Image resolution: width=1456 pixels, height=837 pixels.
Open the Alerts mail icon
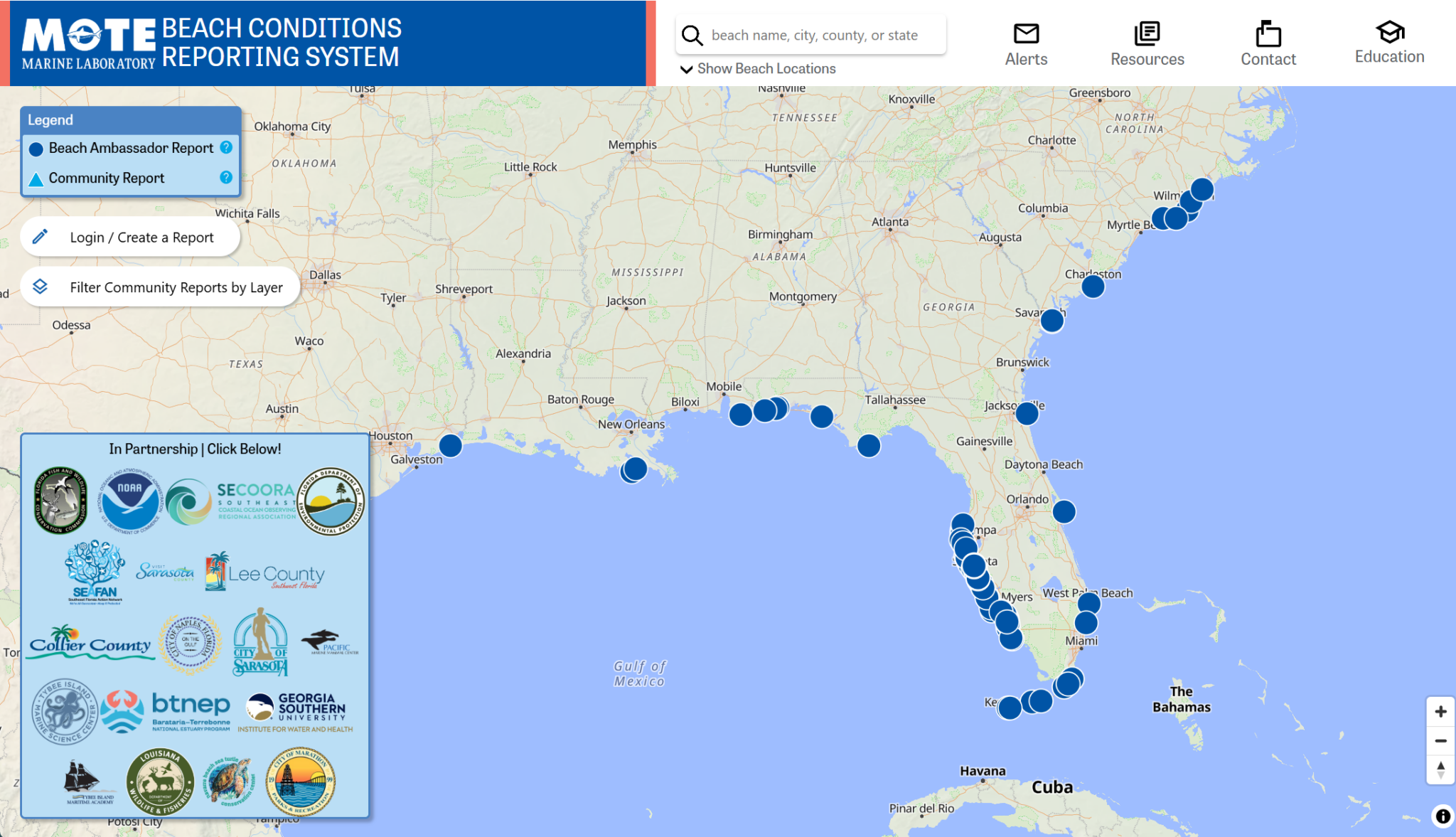click(x=1026, y=32)
